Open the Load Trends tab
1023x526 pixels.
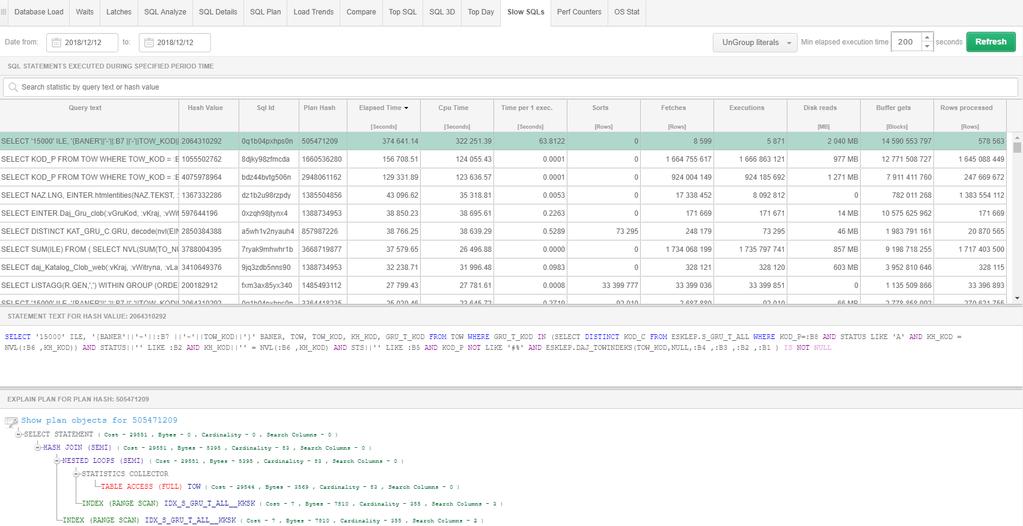tap(313, 12)
